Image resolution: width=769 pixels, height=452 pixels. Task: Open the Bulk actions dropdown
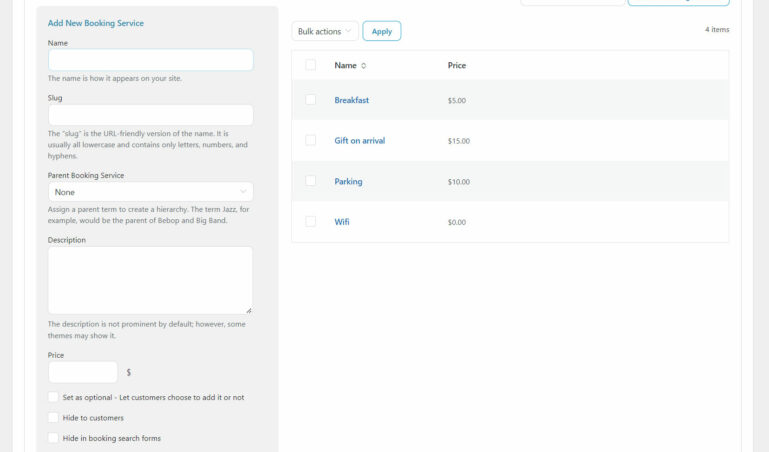tap(325, 31)
